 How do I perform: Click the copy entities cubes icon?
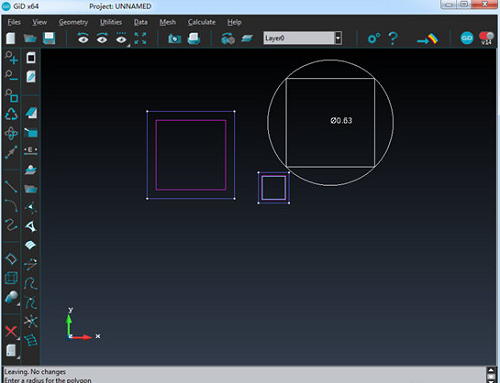(228, 39)
